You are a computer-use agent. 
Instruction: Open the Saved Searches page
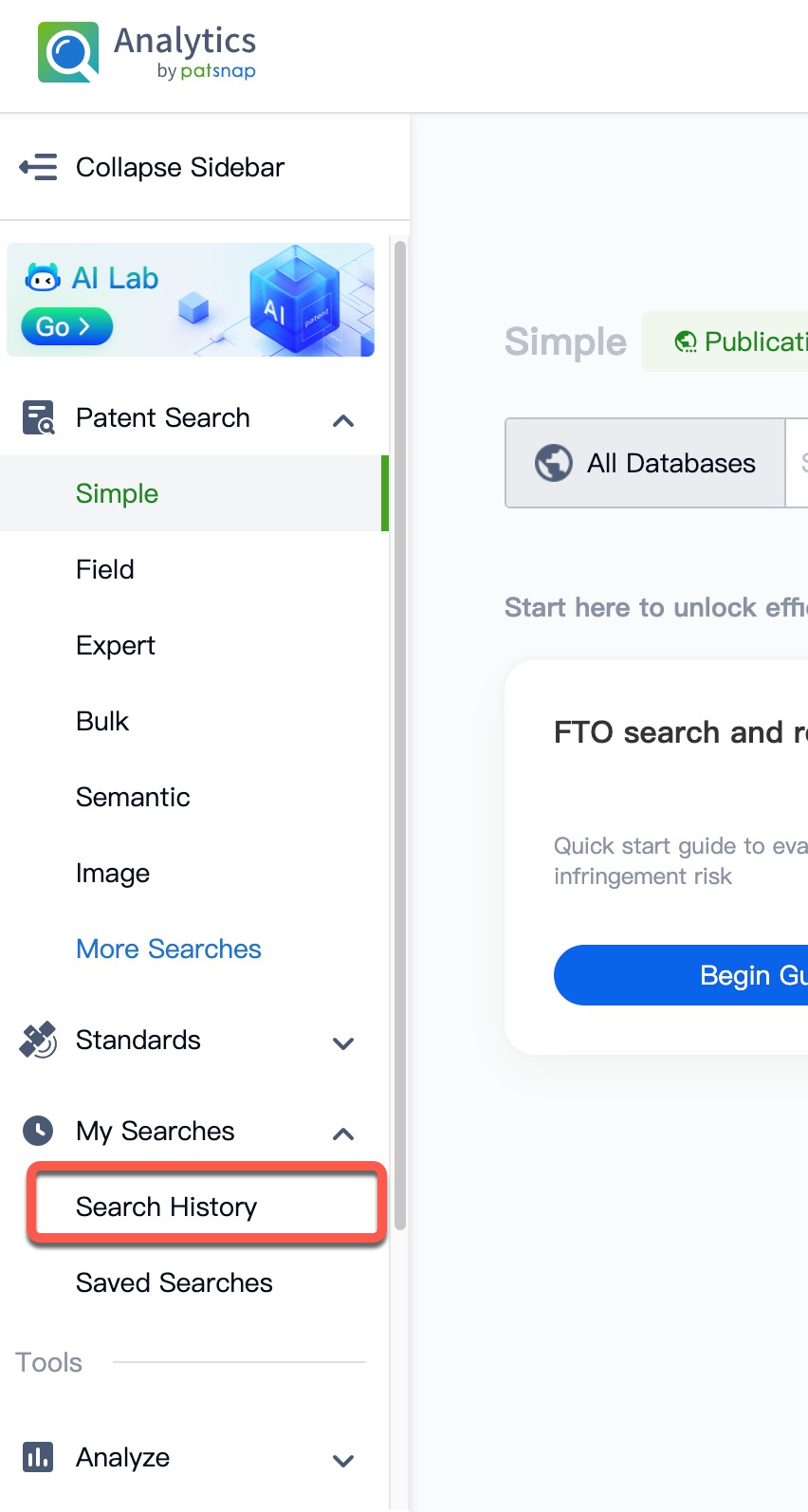tap(174, 1282)
